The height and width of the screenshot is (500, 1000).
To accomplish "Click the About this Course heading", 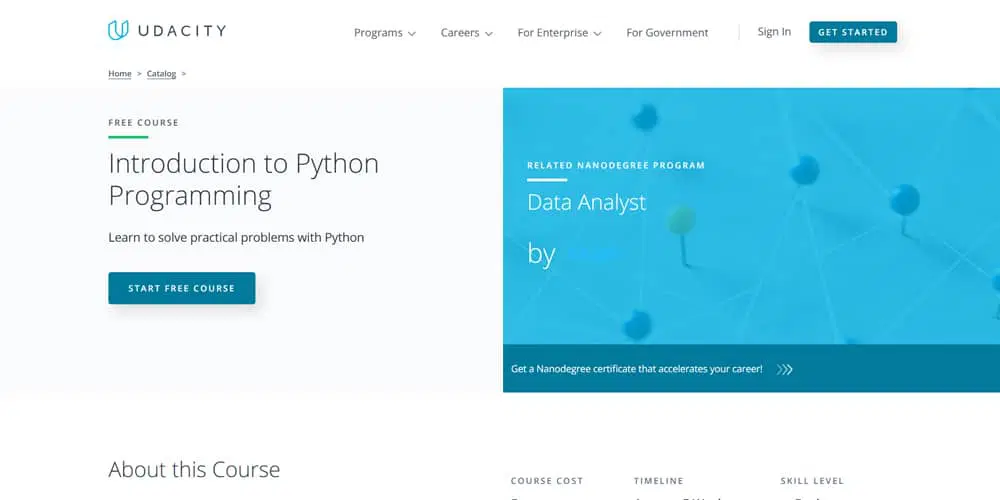I will [195, 469].
